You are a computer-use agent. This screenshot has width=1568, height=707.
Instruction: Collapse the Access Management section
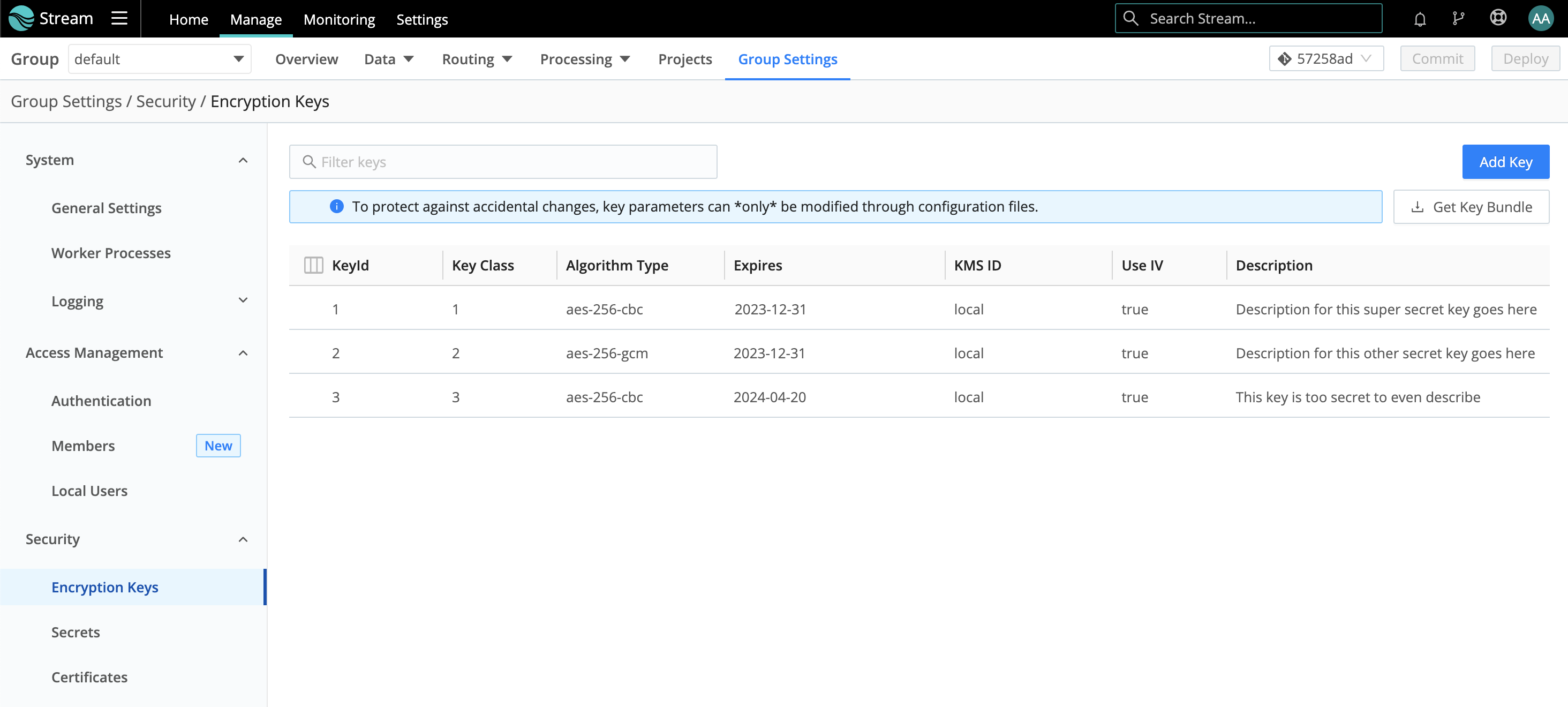243,353
